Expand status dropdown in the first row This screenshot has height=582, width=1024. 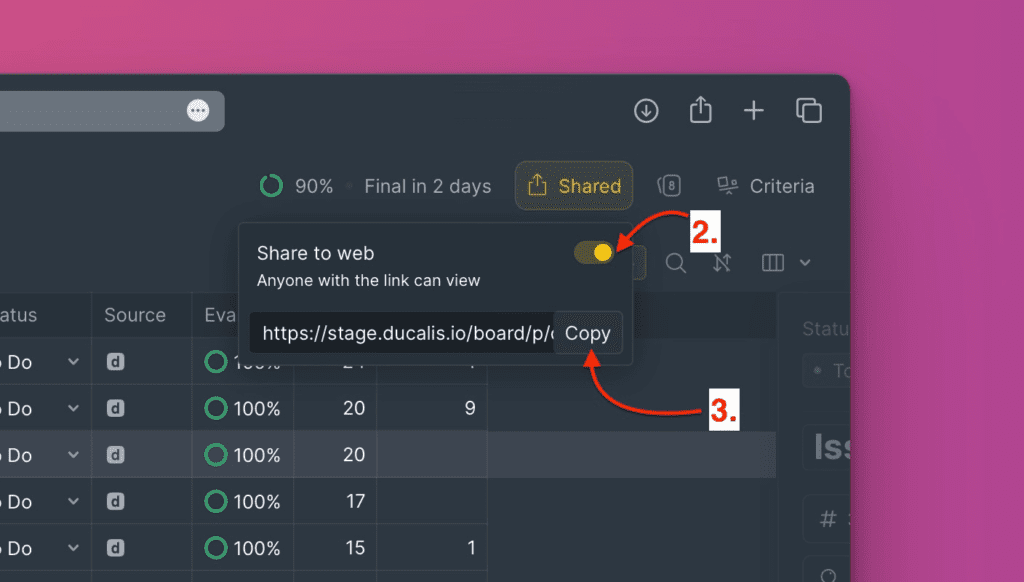[73, 362]
